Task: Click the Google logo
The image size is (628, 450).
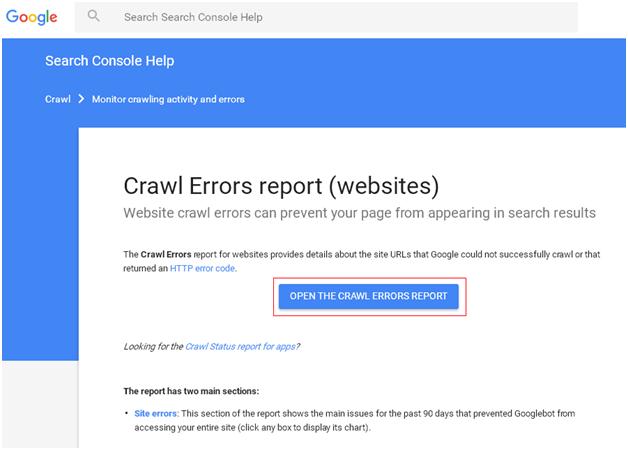Action: (31, 17)
